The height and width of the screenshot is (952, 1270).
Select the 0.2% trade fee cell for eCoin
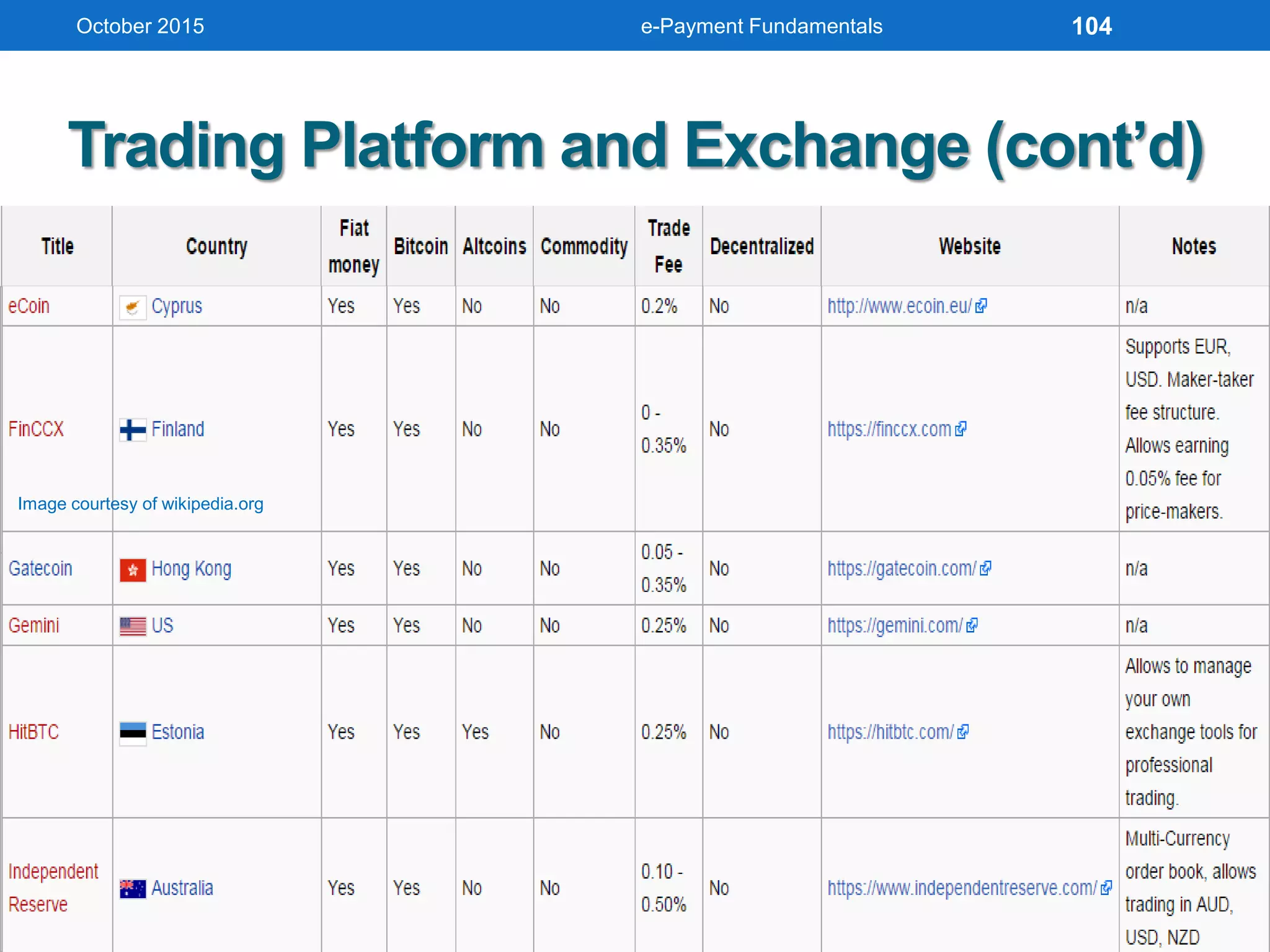point(668,306)
